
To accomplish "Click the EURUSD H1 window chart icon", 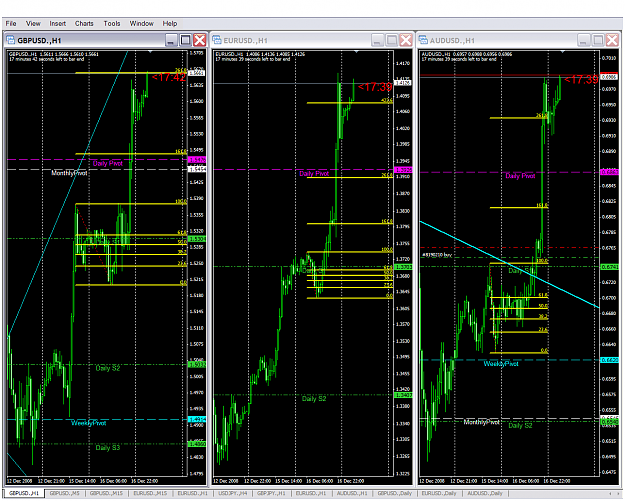I will [217, 40].
